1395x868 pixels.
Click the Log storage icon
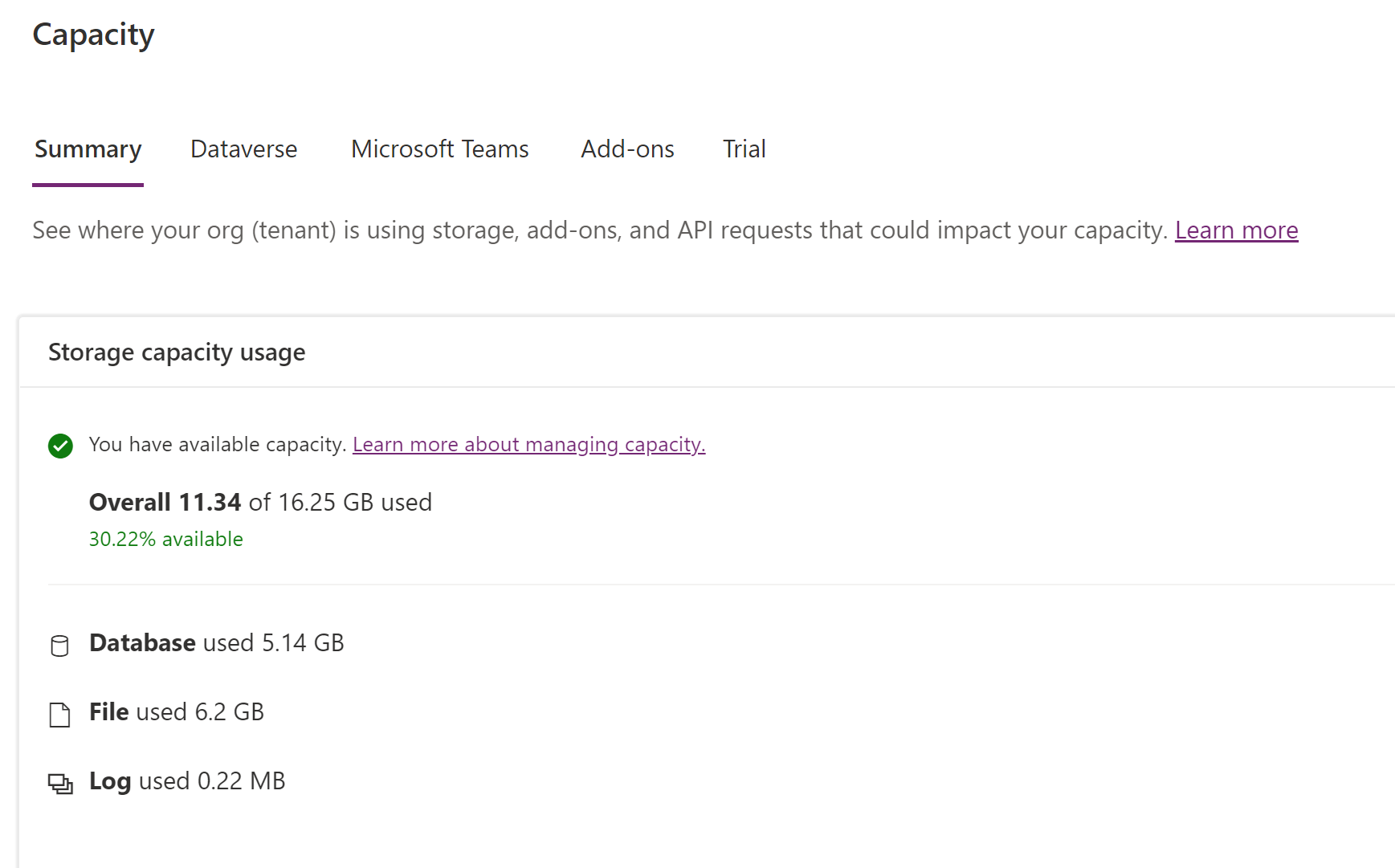point(59,780)
